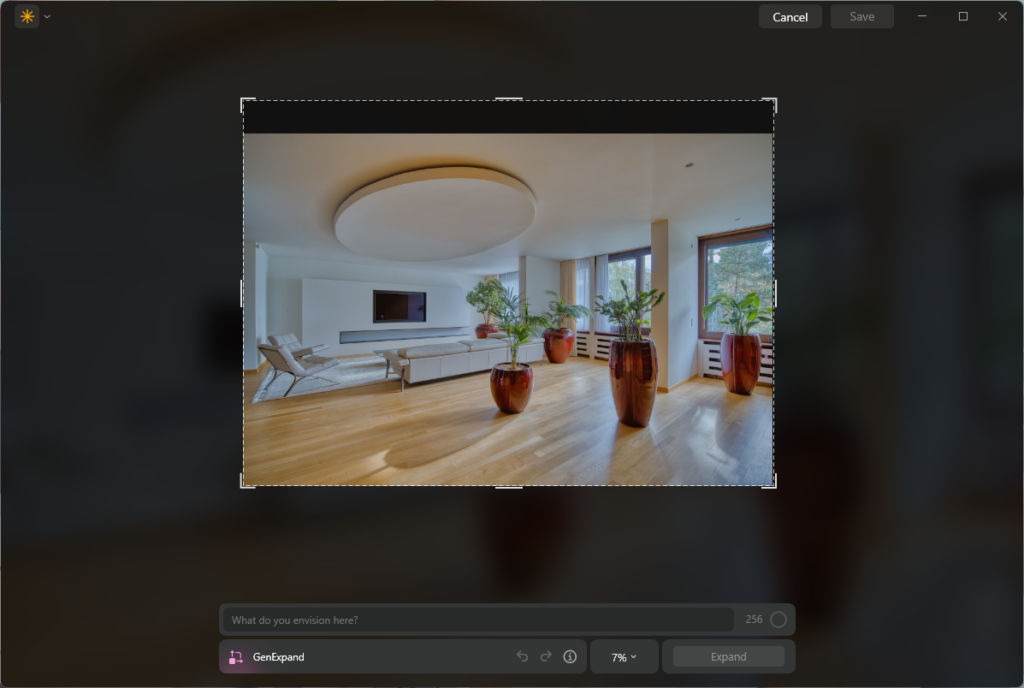The height and width of the screenshot is (688, 1024).
Task: Close the application window
Action: click(x=1002, y=16)
